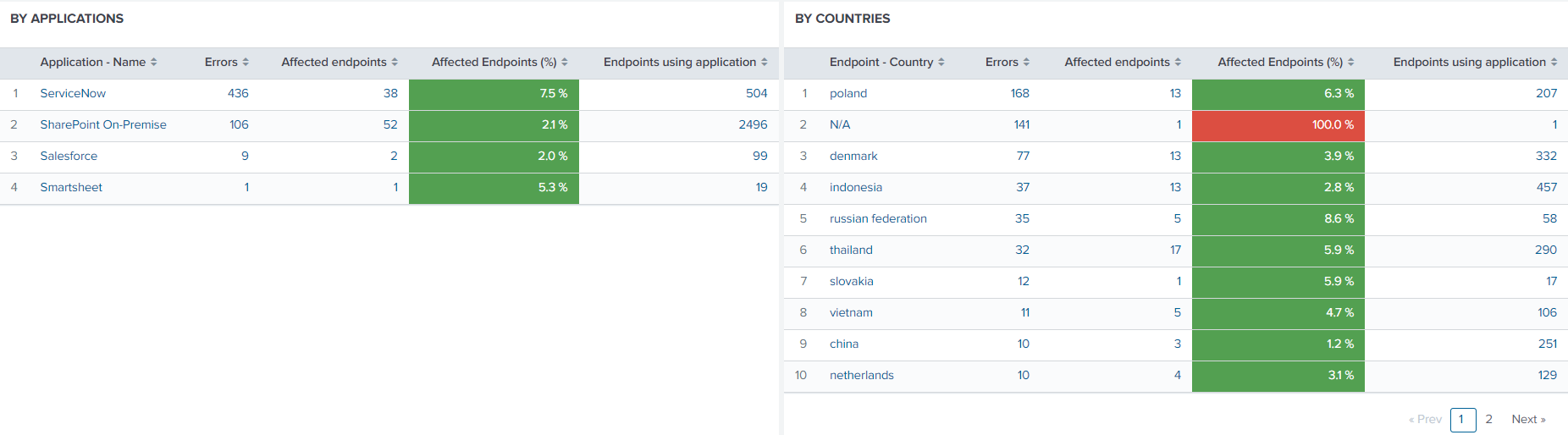The width and height of the screenshot is (1568, 435).
Task: Open Smartsheet application entry
Action: [x=71, y=188]
